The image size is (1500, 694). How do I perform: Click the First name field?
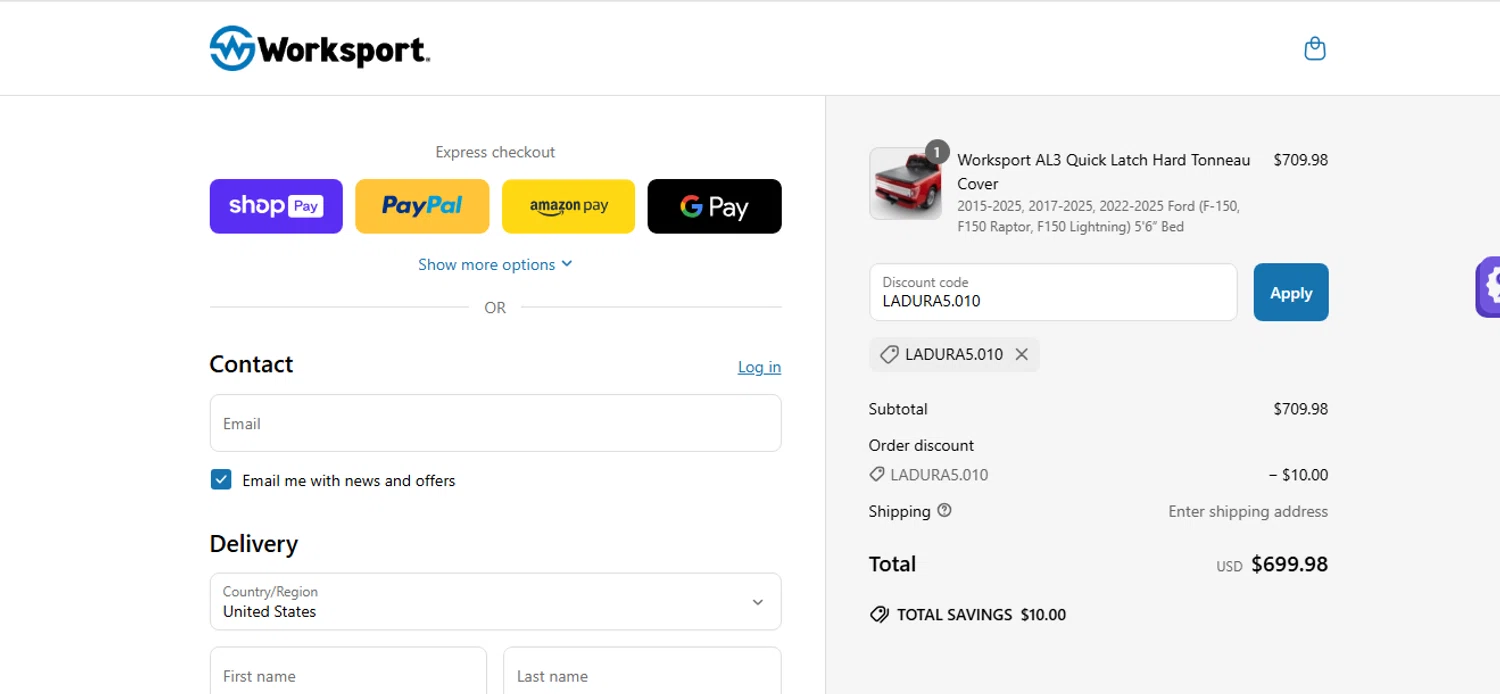point(348,671)
